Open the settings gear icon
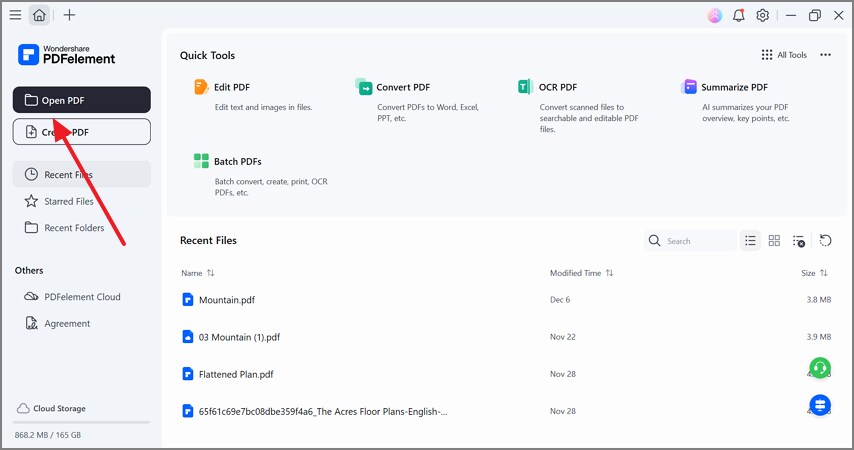 click(762, 15)
